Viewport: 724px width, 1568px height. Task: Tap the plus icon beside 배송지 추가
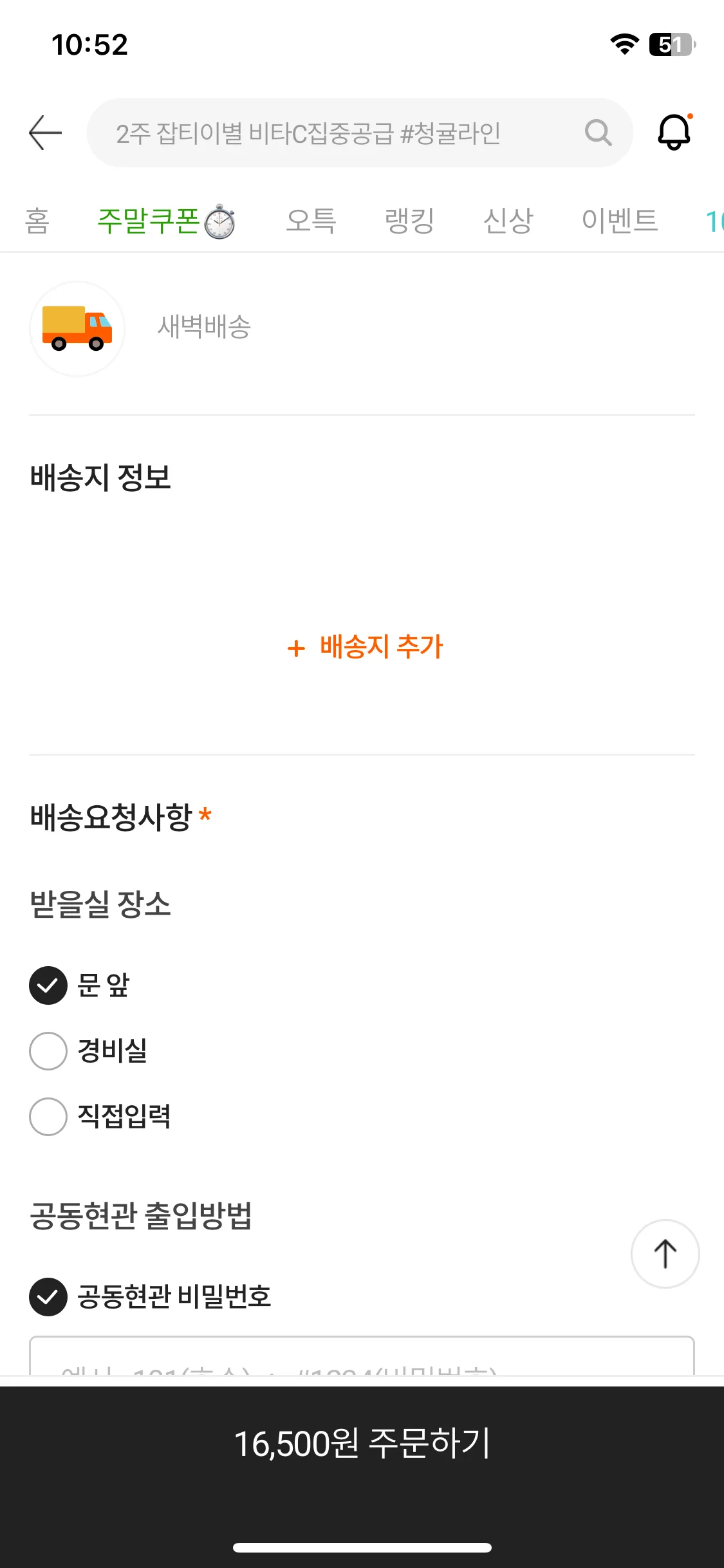(x=296, y=648)
